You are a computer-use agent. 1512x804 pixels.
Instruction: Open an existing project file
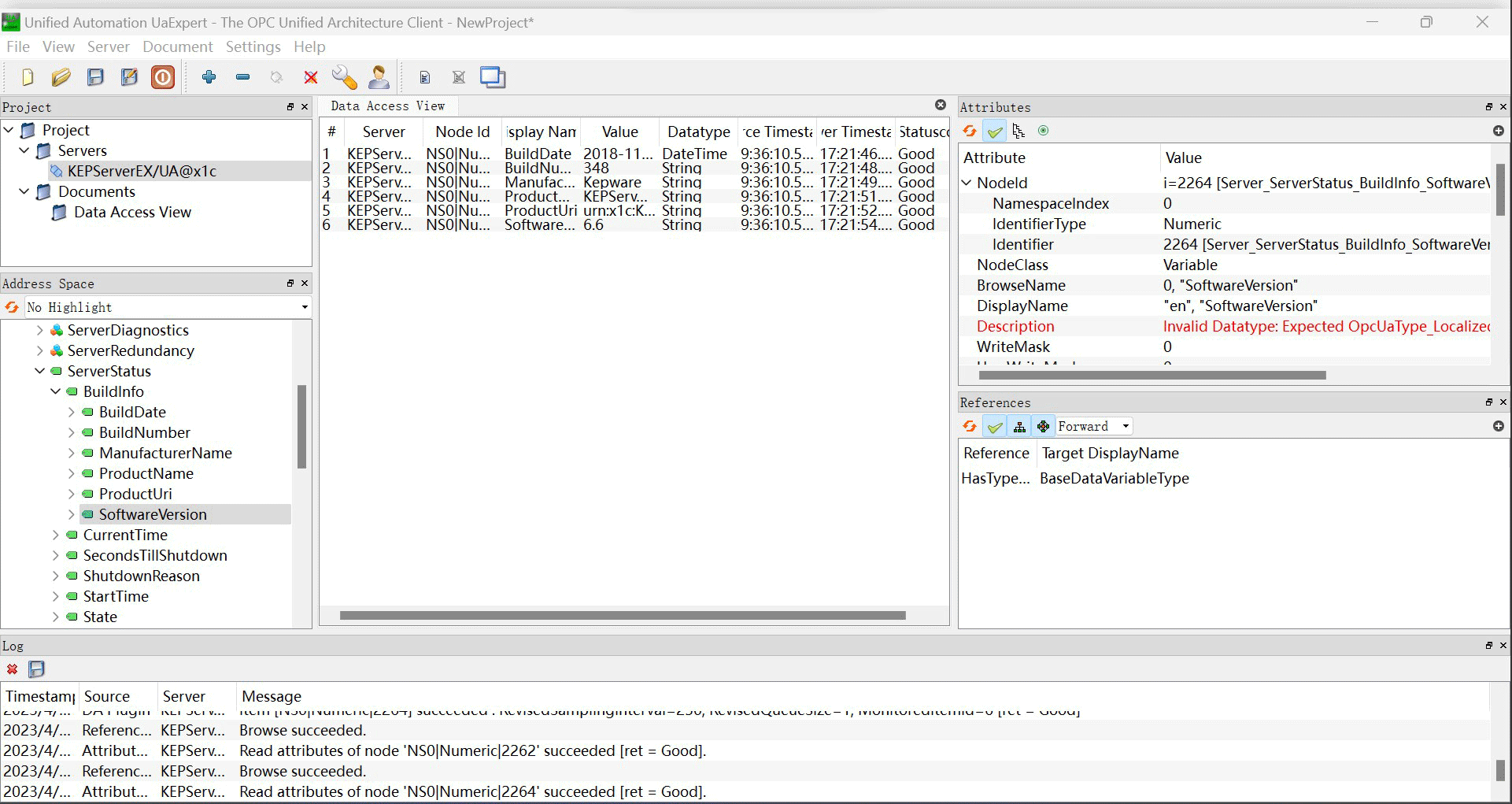pyautogui.click(x=61, y=76)
